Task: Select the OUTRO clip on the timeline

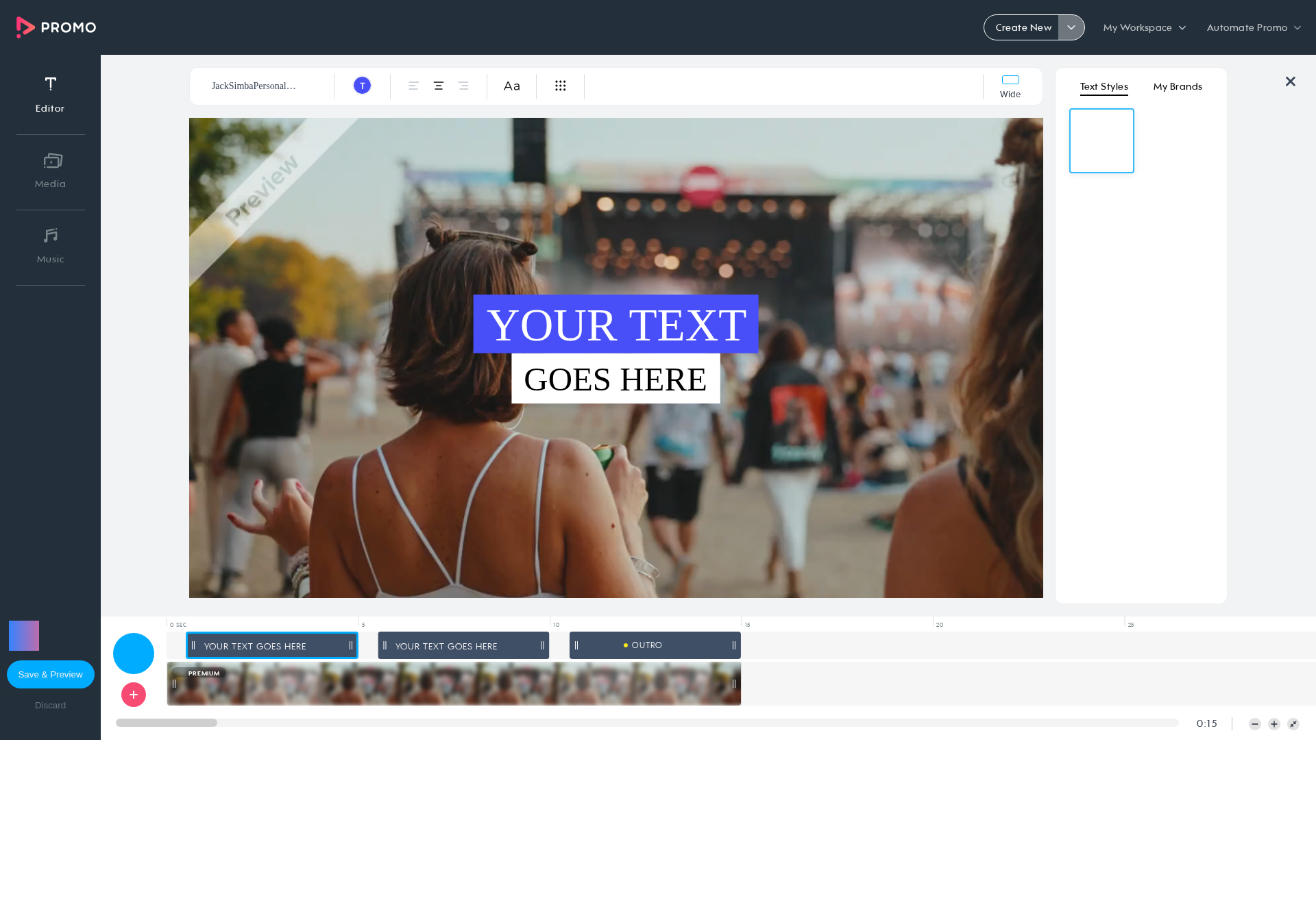Action: click(x=655, y=645)
